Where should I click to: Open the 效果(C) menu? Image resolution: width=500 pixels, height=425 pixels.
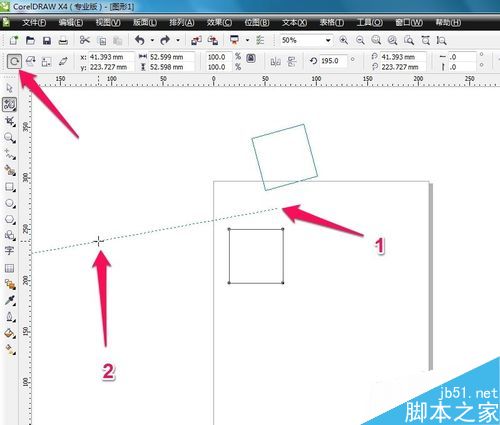click(x=219, y=23)
